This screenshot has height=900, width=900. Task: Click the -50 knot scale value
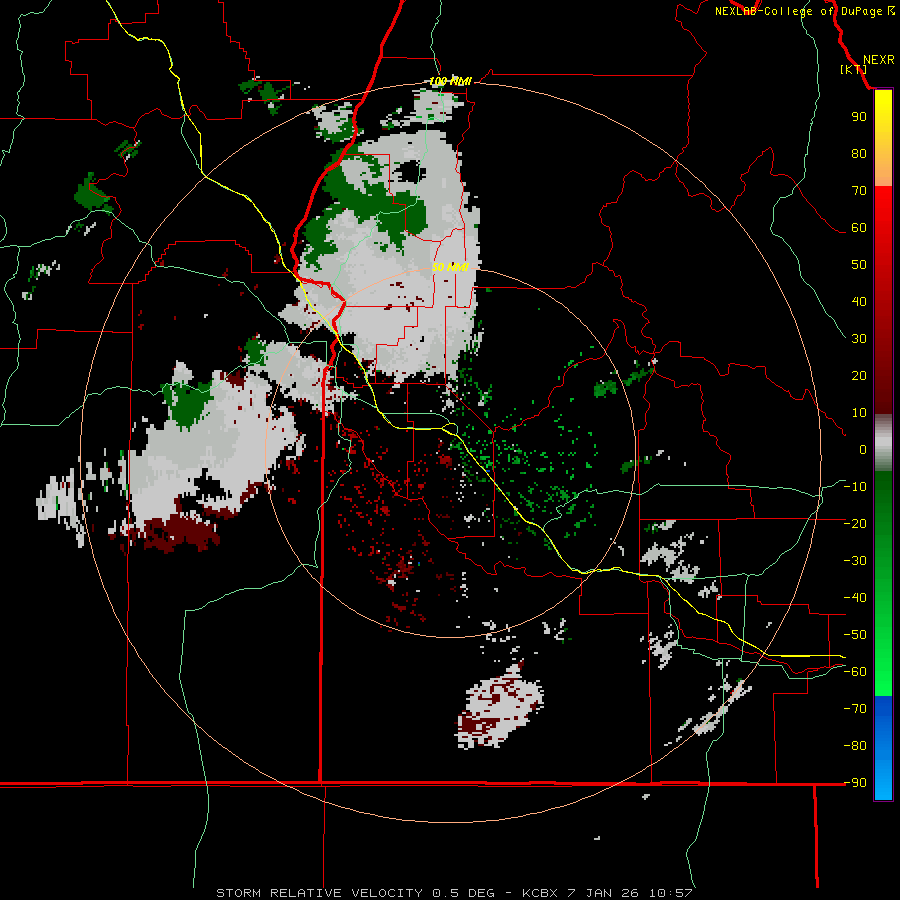coord(855,635)
